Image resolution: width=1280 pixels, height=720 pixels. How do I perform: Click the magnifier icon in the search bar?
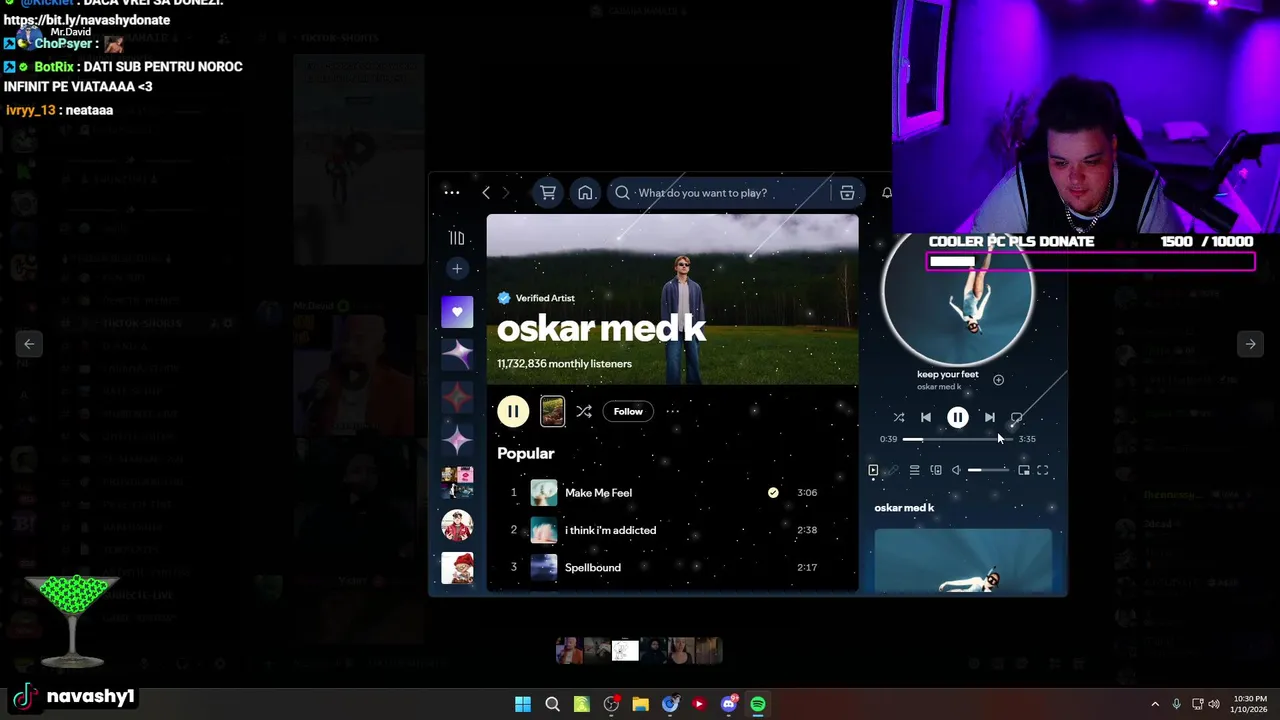(623, 193)
